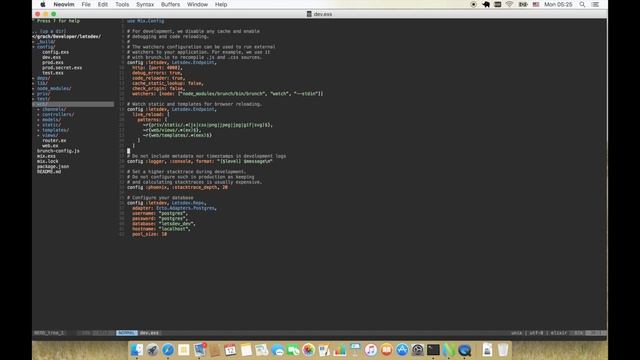Open Keynote from the dock
Viewport: 640px width, 360px height.
coord(355,349)
